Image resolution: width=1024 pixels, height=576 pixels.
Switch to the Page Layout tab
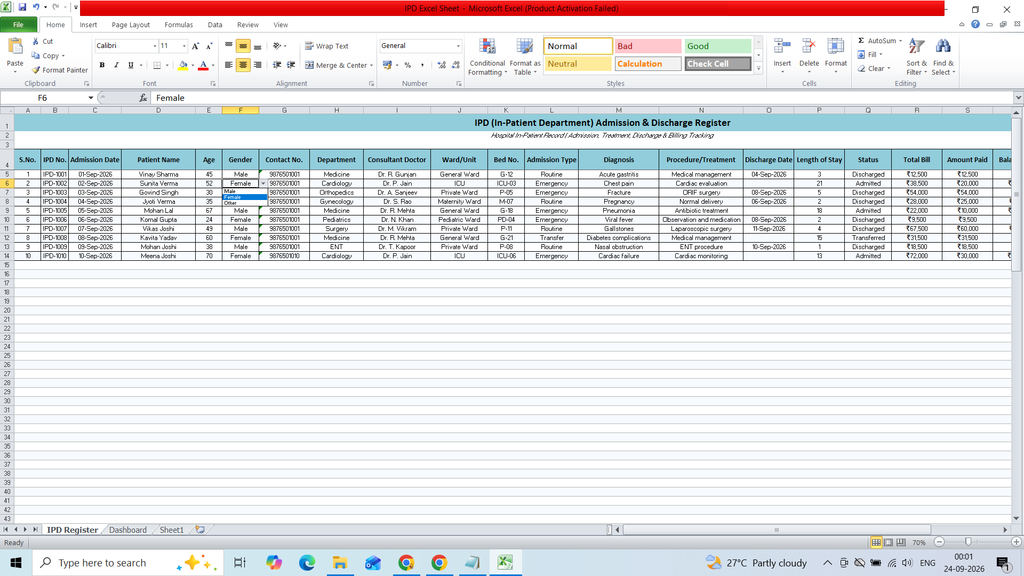click(x=131, y=25)
